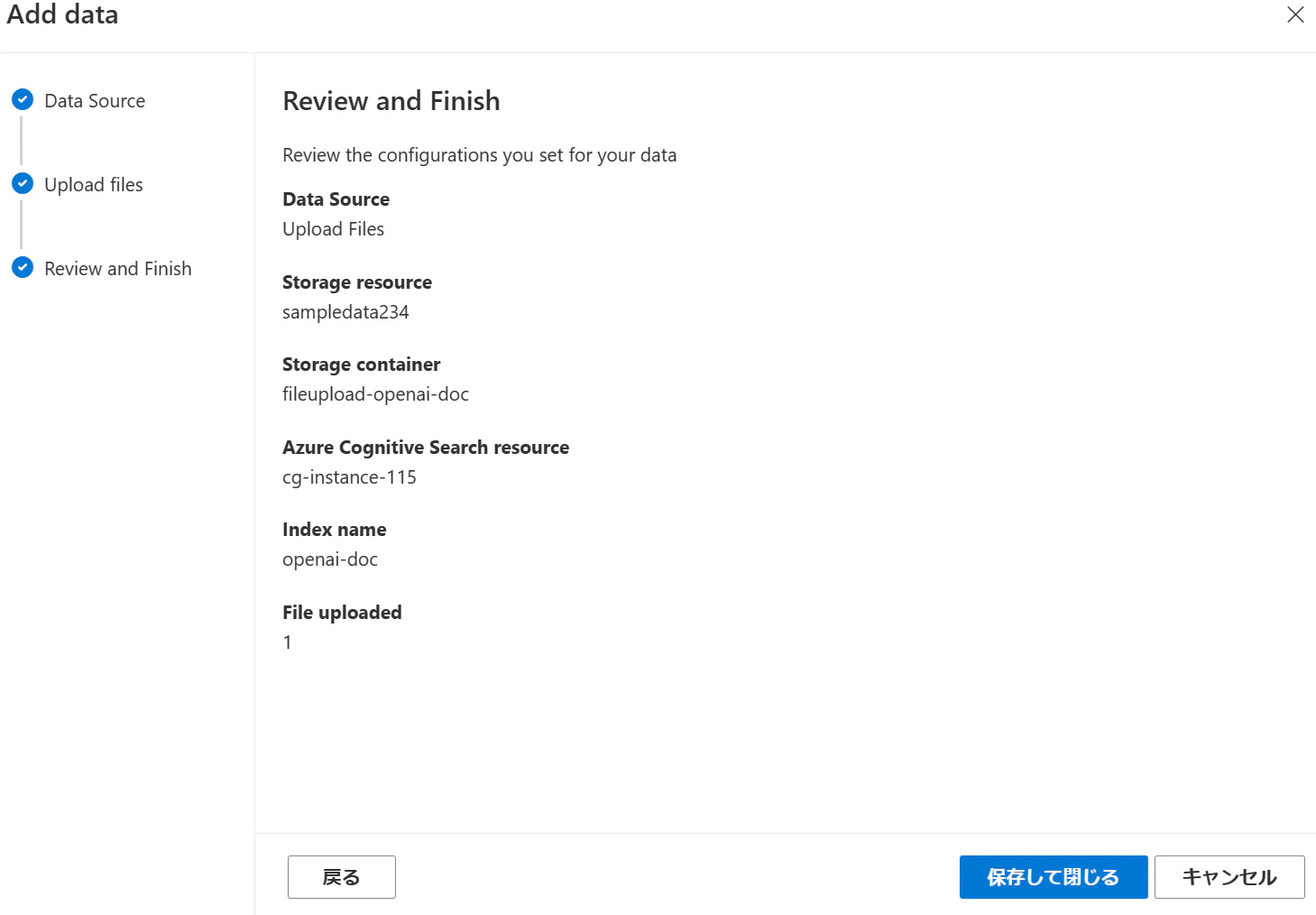Select the fileupload-openai-doc container text
The image size is (1316, 915).
[x=375, y=394]
